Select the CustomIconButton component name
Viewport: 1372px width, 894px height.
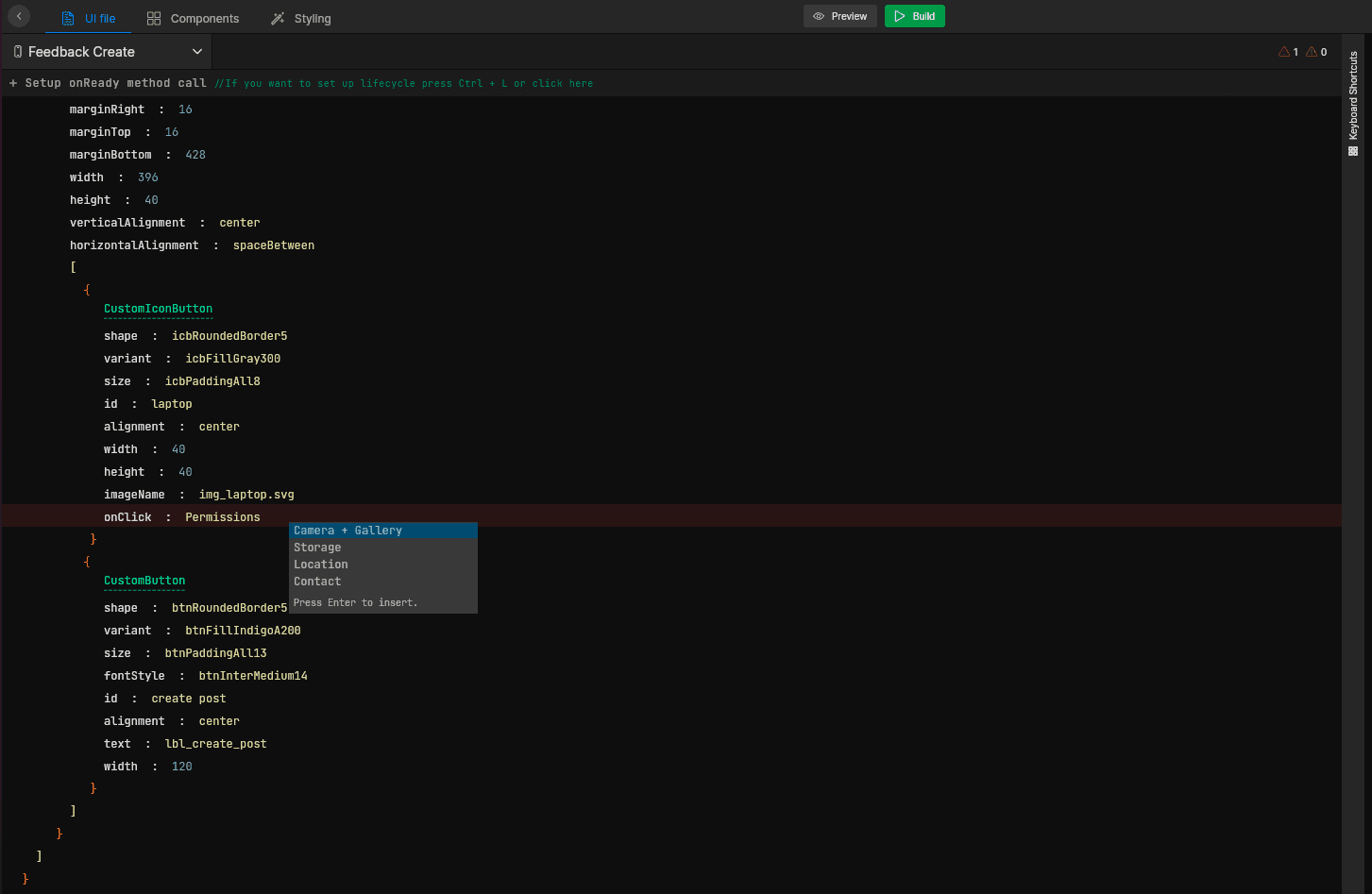(158, 309)
